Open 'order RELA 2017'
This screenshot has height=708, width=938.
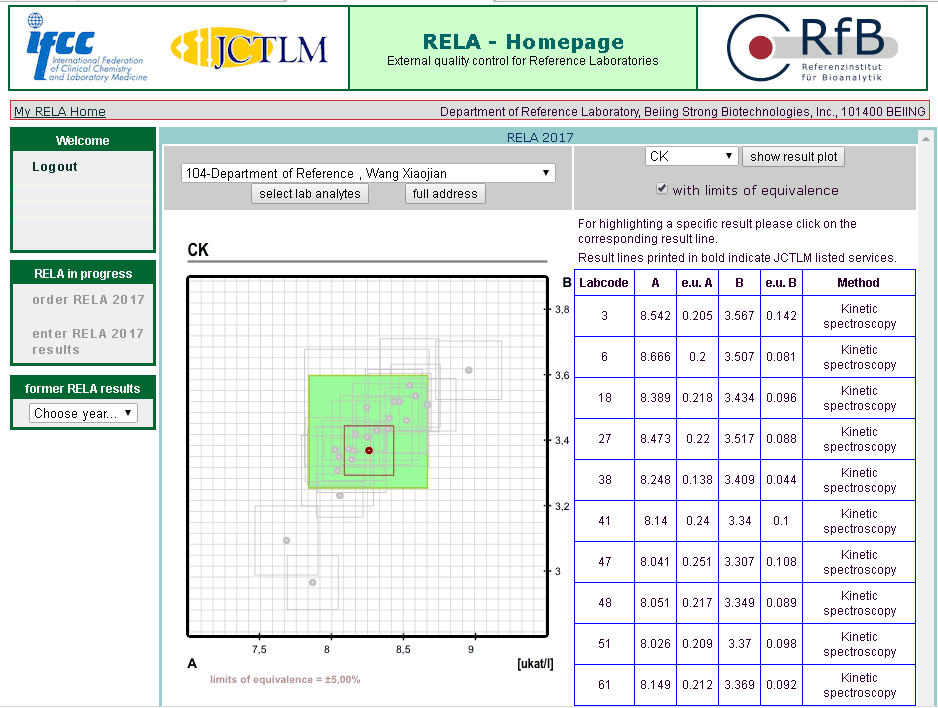89,300
